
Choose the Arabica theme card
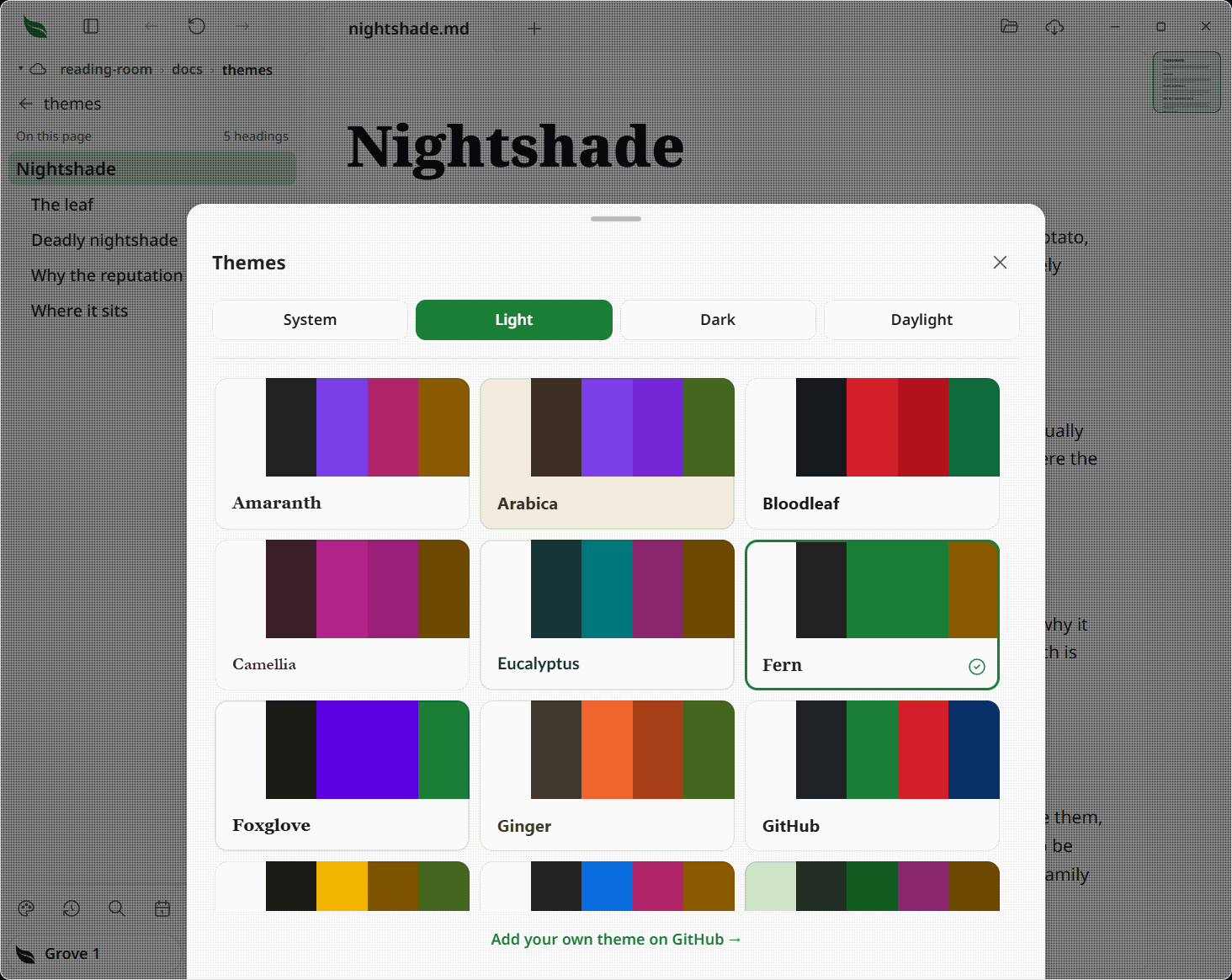point(608,453)
